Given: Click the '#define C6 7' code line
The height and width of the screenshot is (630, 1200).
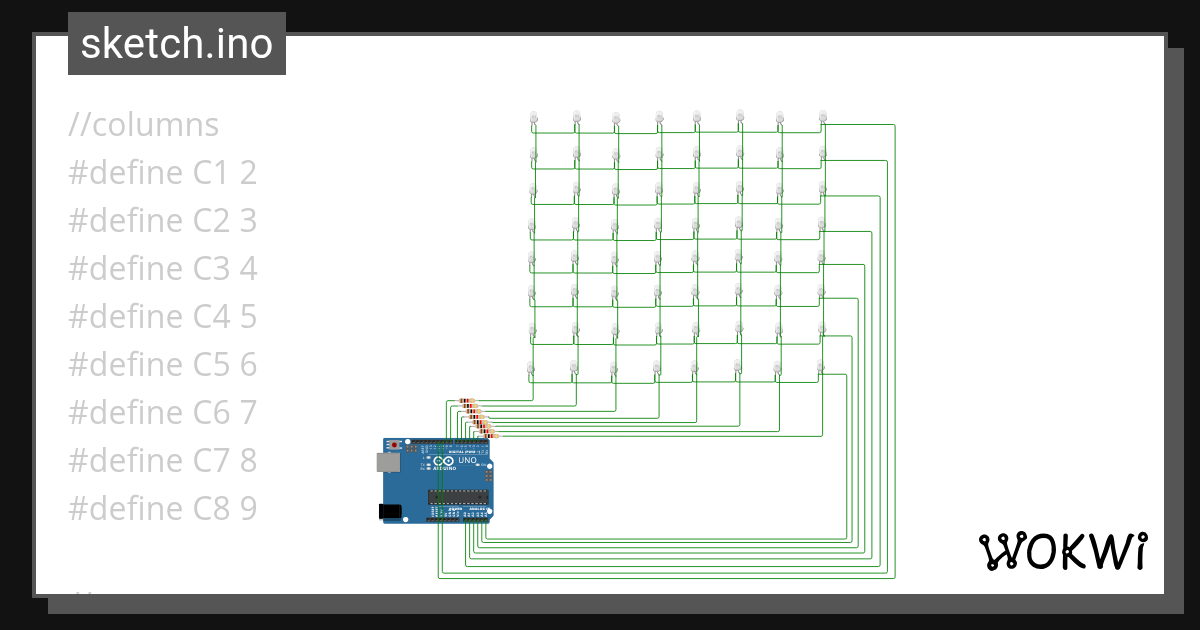Looking at the screenshot, I should (162, 413).
